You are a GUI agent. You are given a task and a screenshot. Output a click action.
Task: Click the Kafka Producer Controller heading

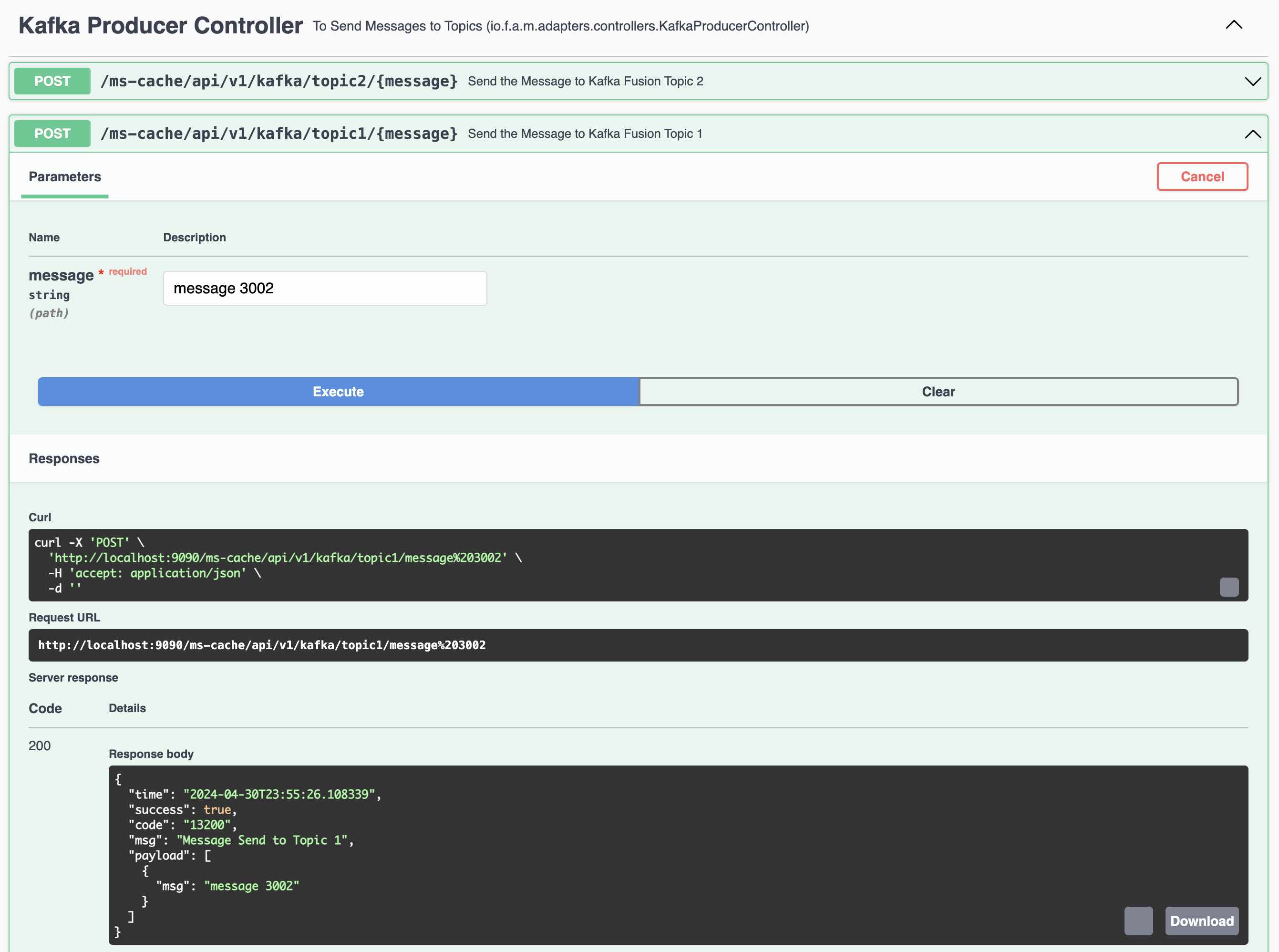[160, 26]
